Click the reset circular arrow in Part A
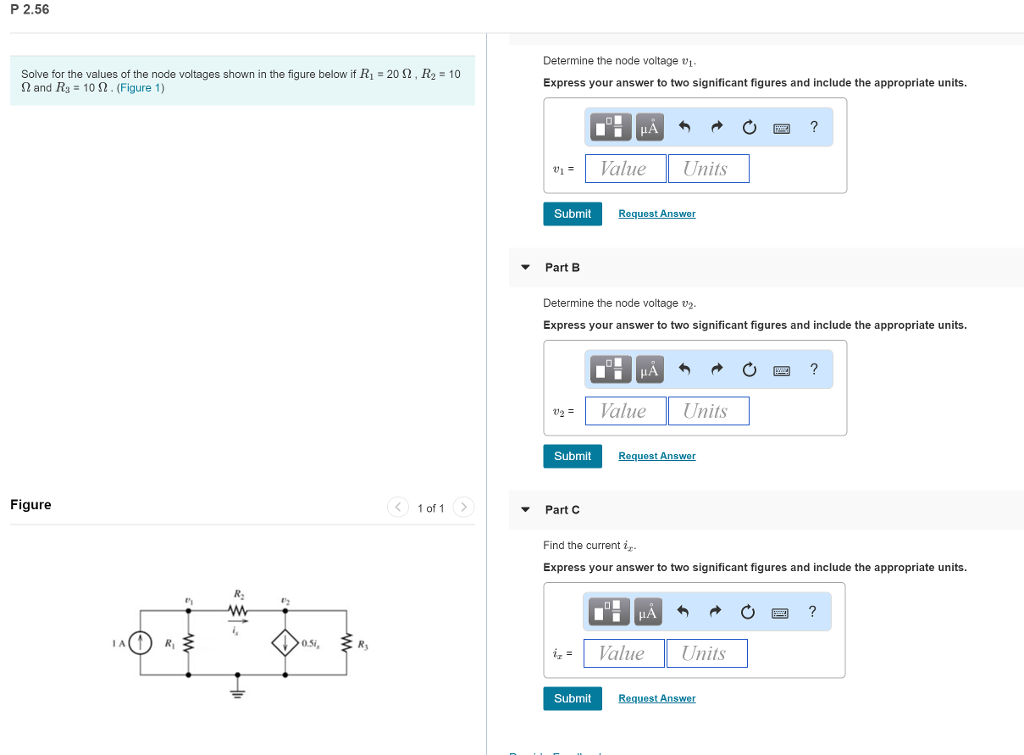Screen dimensions: 1024x755 click(x=748, y=126)
